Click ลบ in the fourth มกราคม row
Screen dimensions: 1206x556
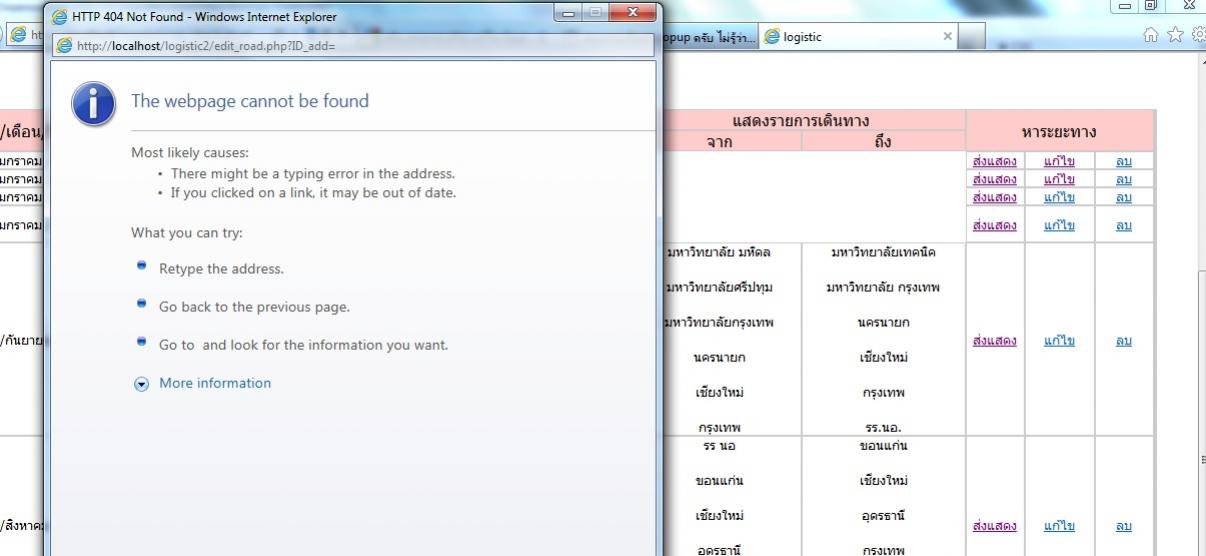click(x=1124, y=225)
